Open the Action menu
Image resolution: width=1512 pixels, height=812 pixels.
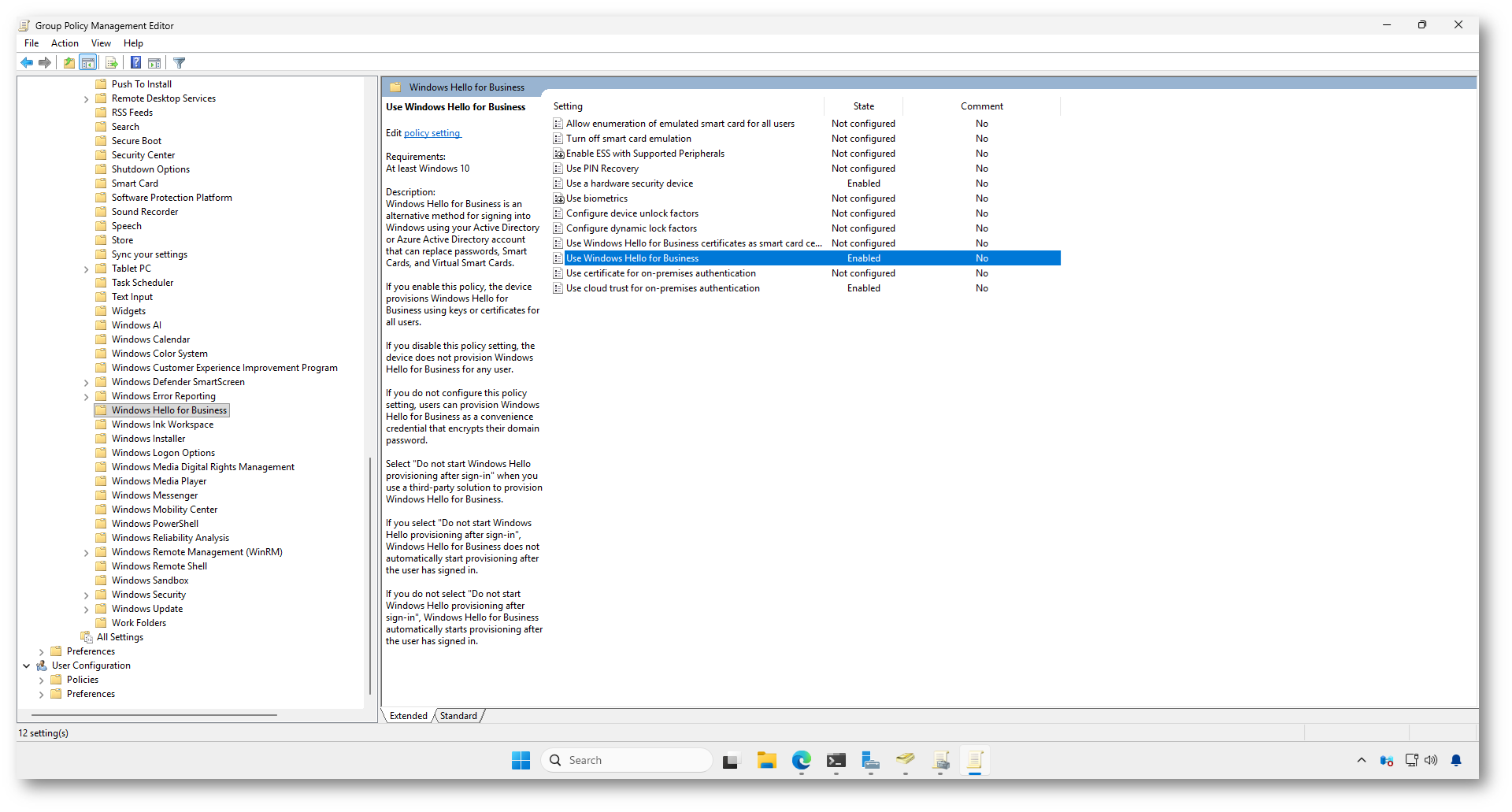coord(65,43)
